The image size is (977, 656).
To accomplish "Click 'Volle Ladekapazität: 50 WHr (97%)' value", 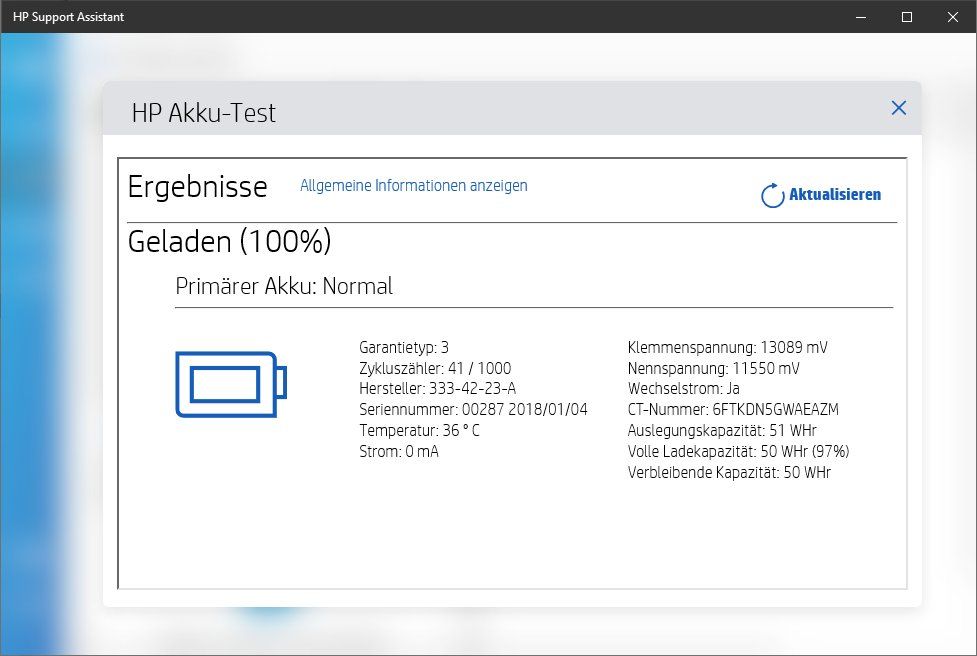I will 738,451.
